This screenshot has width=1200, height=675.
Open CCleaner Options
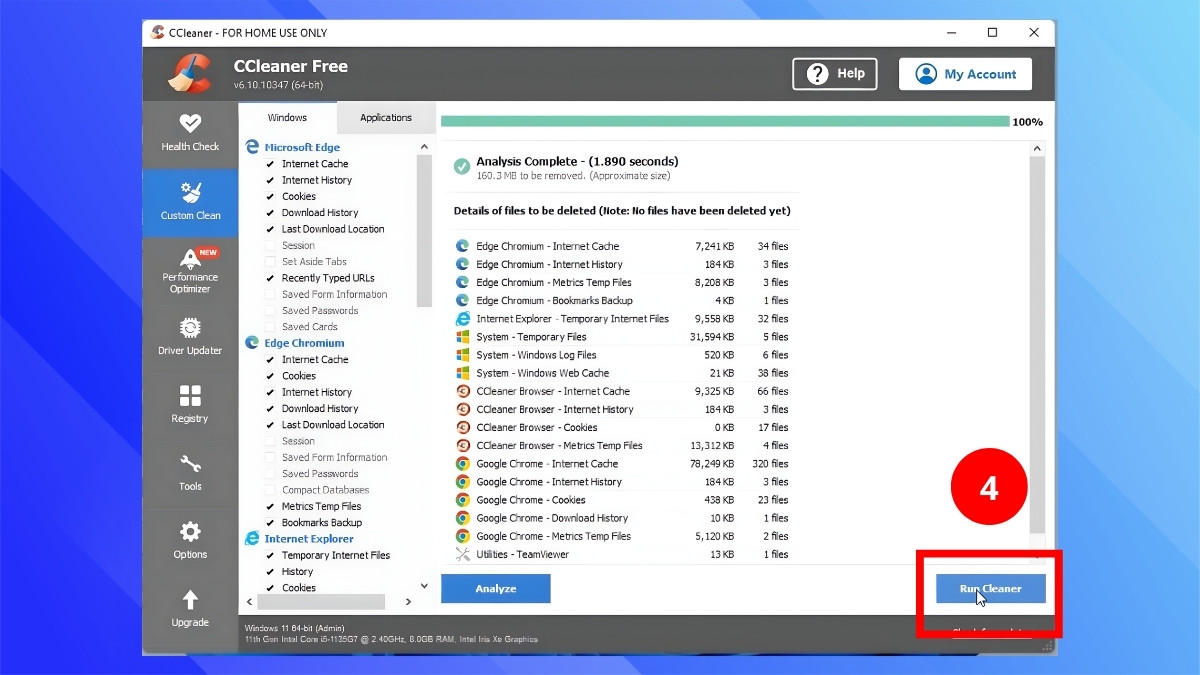pyautogui.click(x=189, y=540)
